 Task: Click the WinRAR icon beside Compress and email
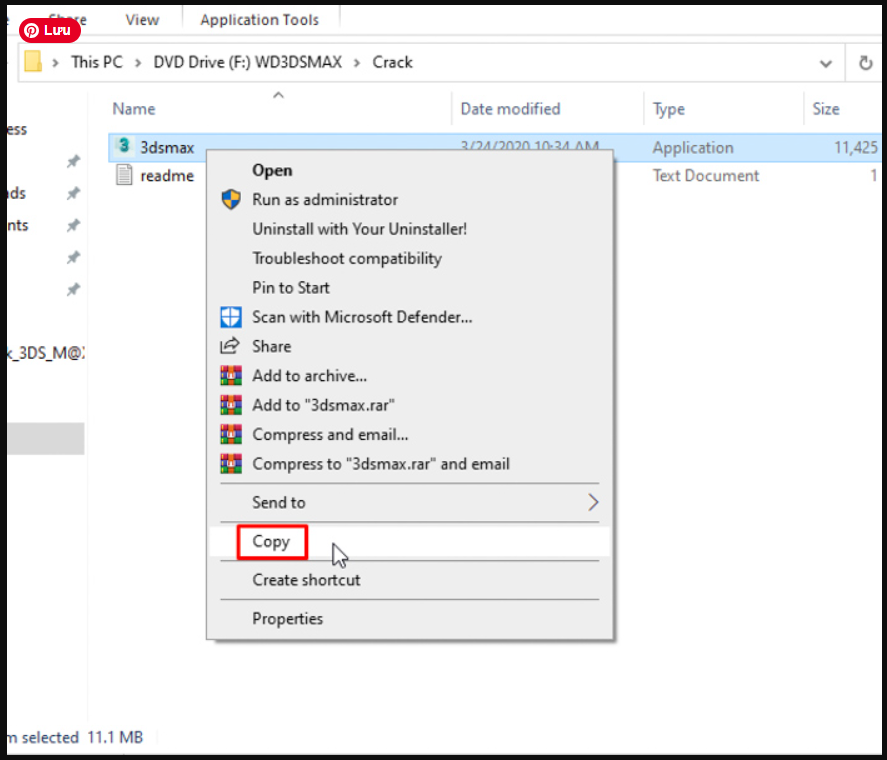231,435
